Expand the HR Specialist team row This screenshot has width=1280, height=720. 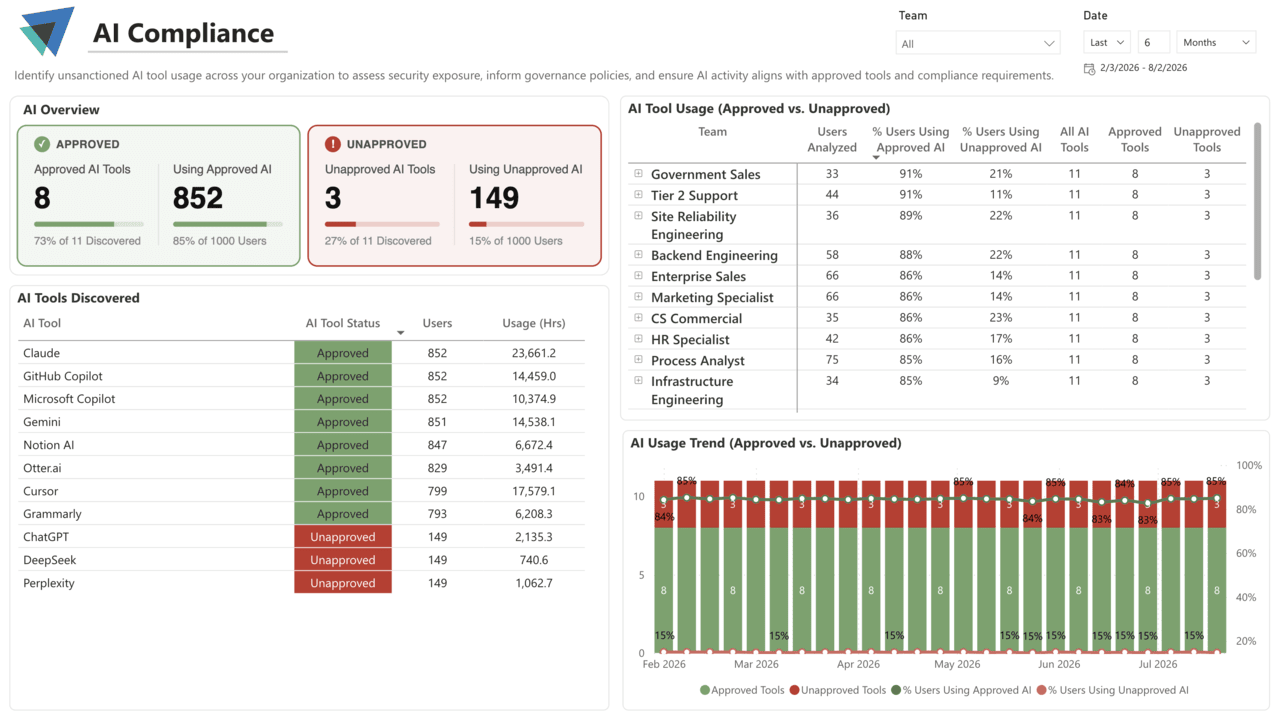[x=638, y=338]
